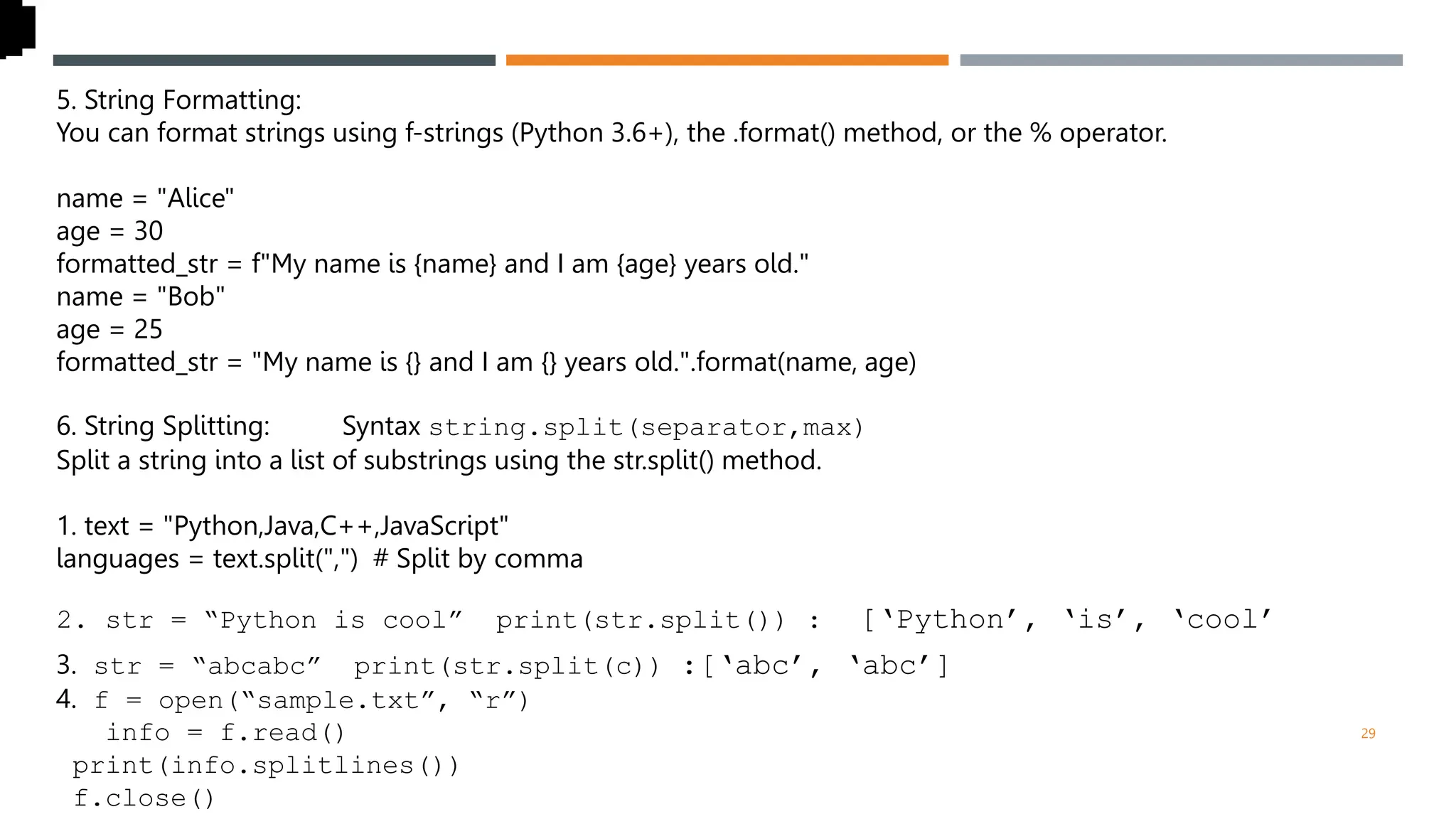Image resolution: width=1456 pixels, height=819 pixels.
Task: Click the line name = "Bob"
Action: (x=141, y=296)
